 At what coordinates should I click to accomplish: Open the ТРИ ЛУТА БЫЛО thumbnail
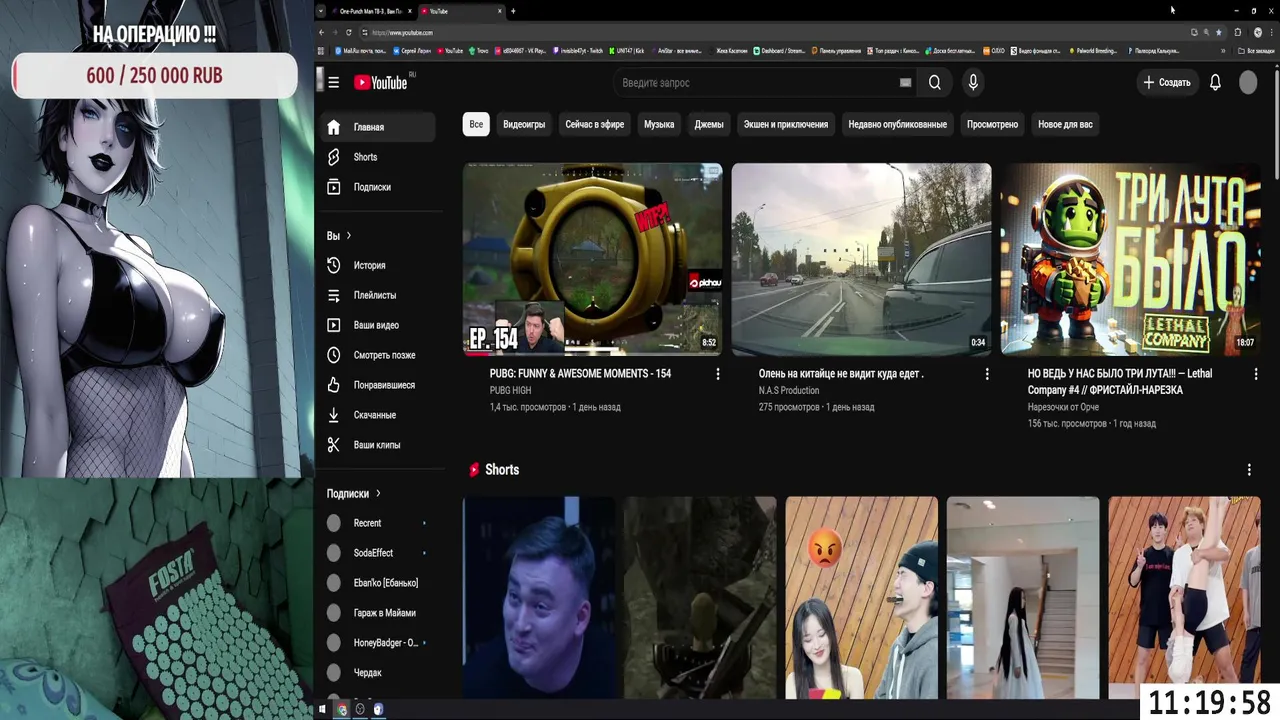[x=1131, y=259]
